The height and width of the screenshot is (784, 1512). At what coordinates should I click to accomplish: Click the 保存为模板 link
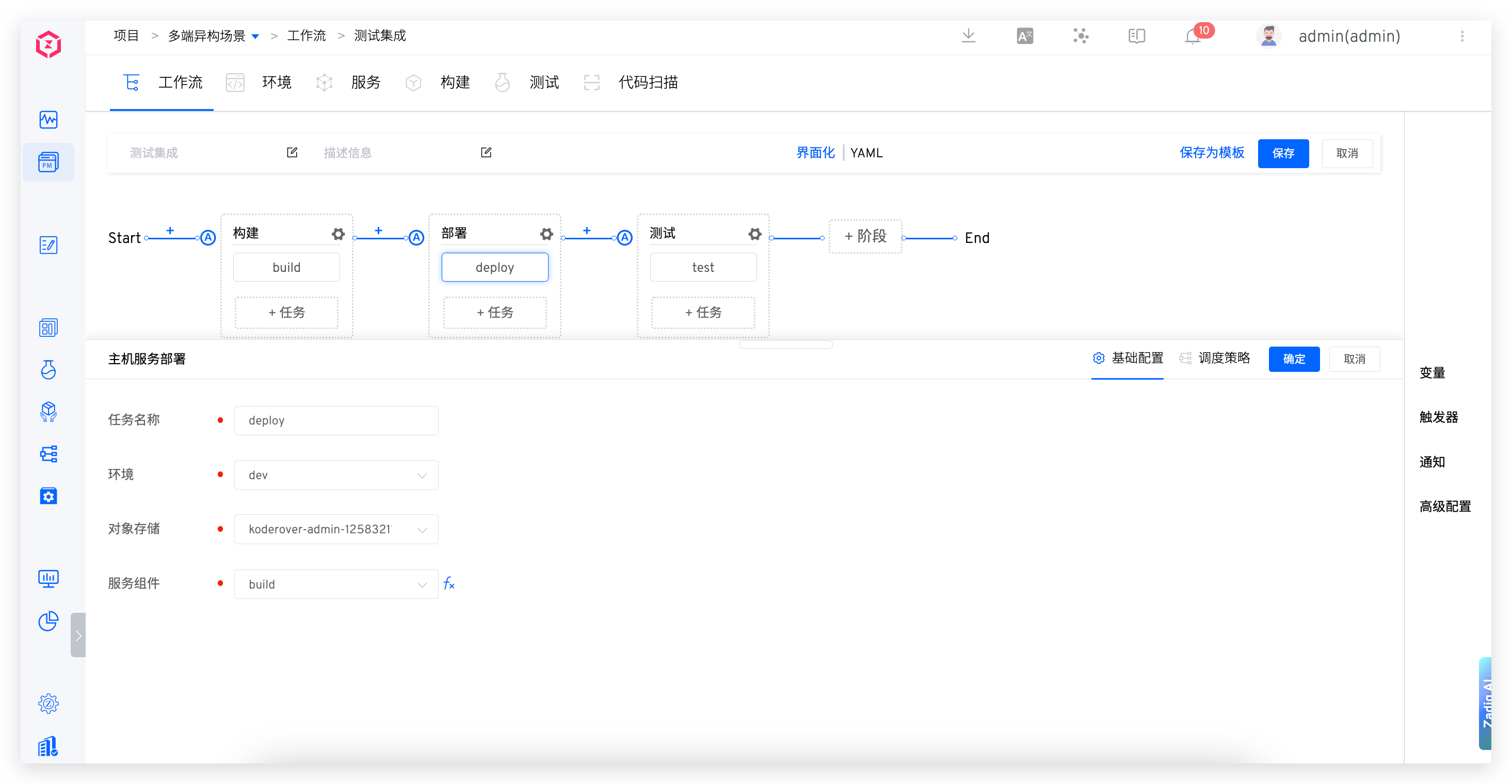click(x=1212, y=153)
